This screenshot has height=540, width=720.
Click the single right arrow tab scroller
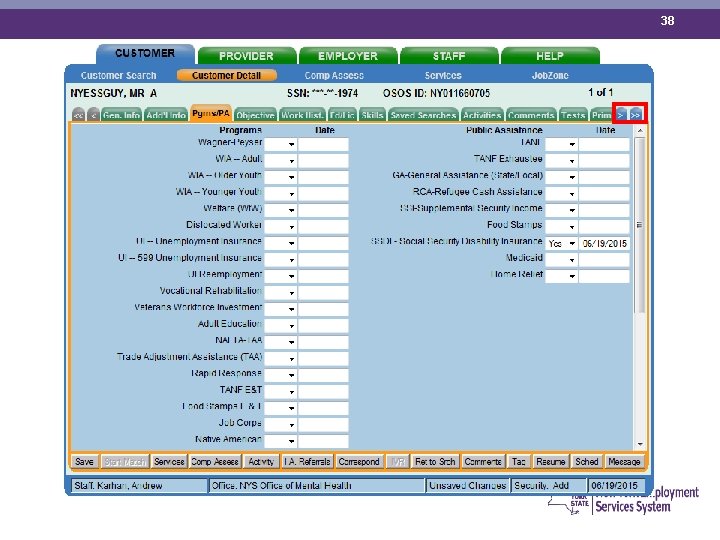point(620,115)
